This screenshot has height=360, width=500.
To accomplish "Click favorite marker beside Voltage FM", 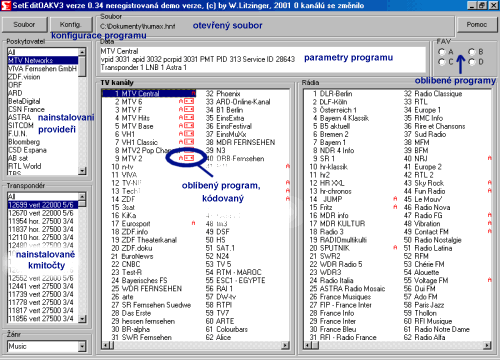I will (x=490, y=280).
